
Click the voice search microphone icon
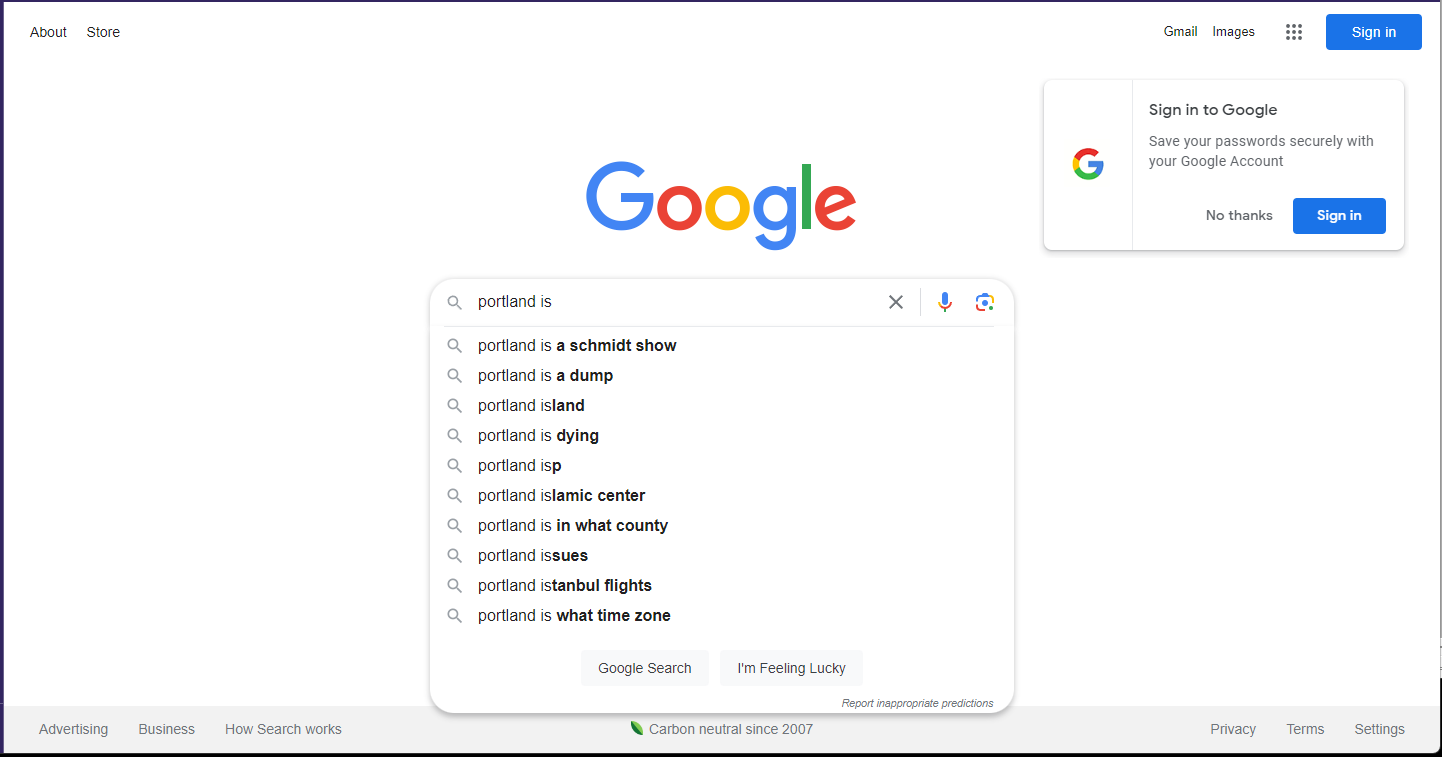pyautogui.click(x=944, y=302)
